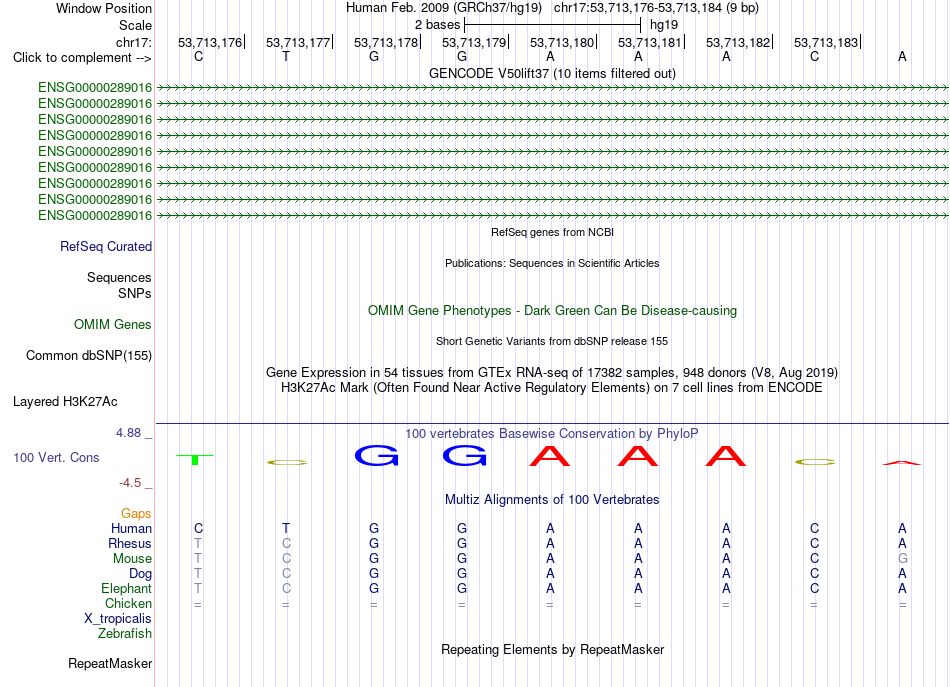950x687 pixels.
Task: Select the "X_tropicalis" alignment row label
Action: coord(118,619)
